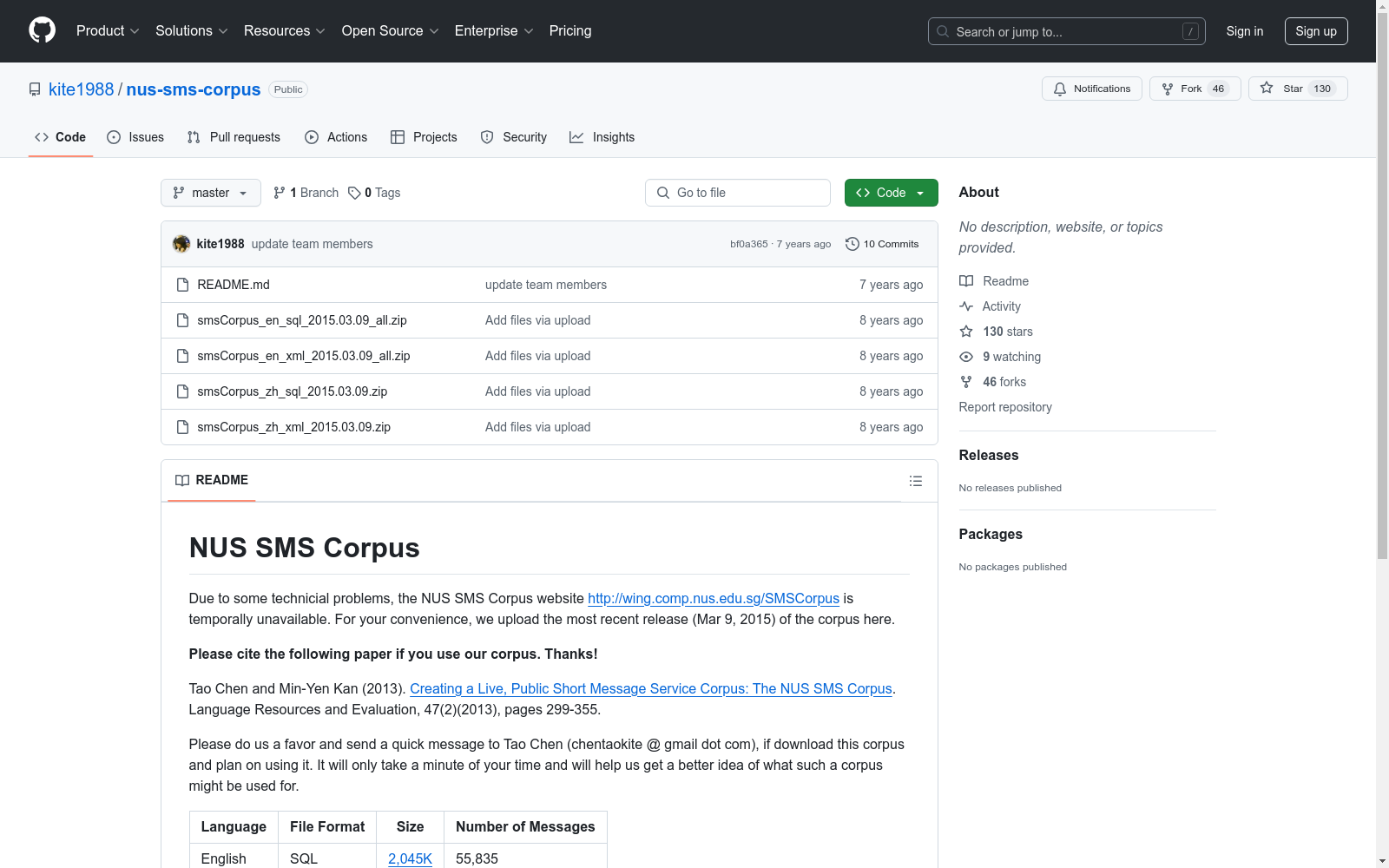The image size is (1389, 868).
Task: Expand the Solutions menu
Action: [x=191, y=30]
